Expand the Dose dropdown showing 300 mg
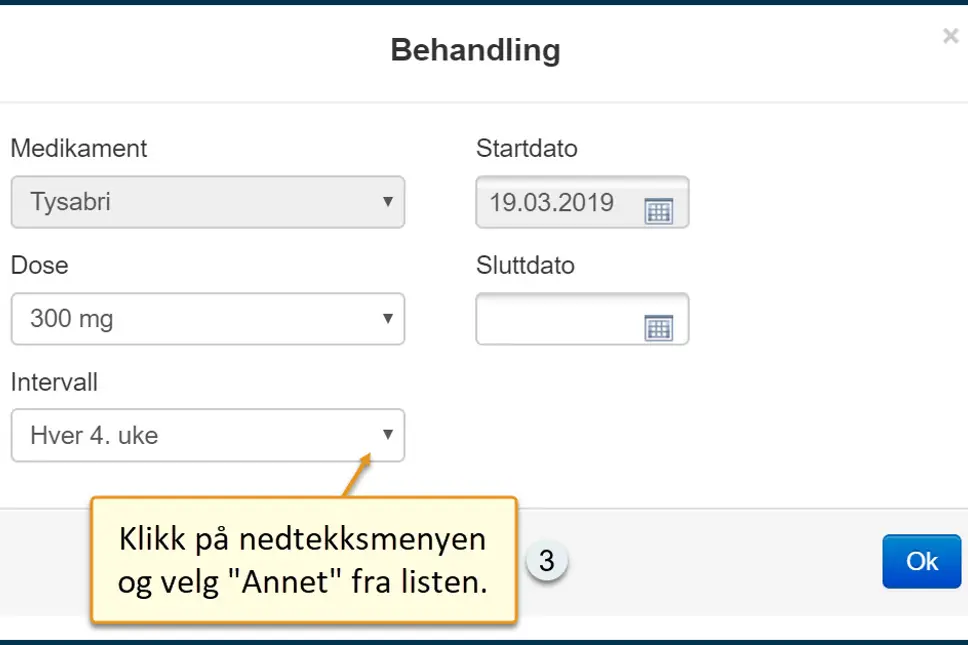 point(200,319)
